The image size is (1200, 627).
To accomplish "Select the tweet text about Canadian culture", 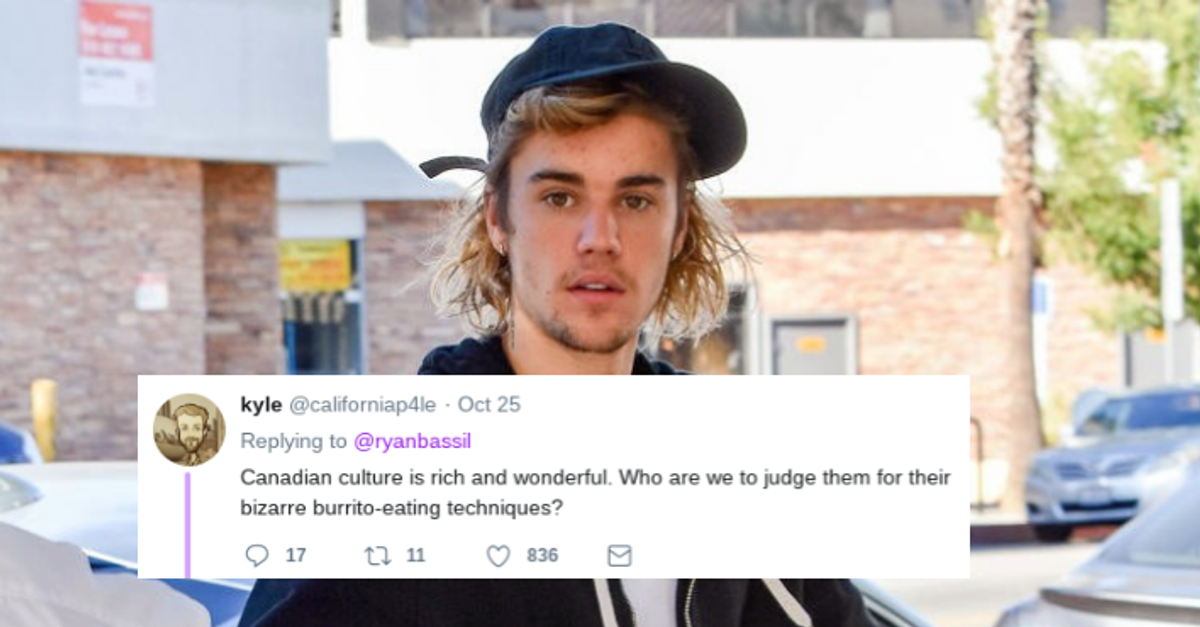I will coord(595,492).
